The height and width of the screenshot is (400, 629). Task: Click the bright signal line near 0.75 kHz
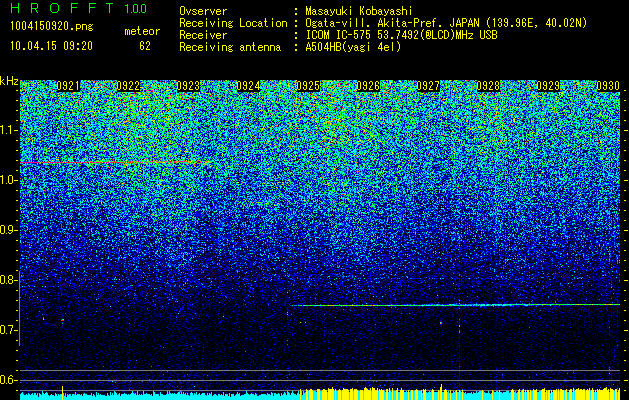456,305
